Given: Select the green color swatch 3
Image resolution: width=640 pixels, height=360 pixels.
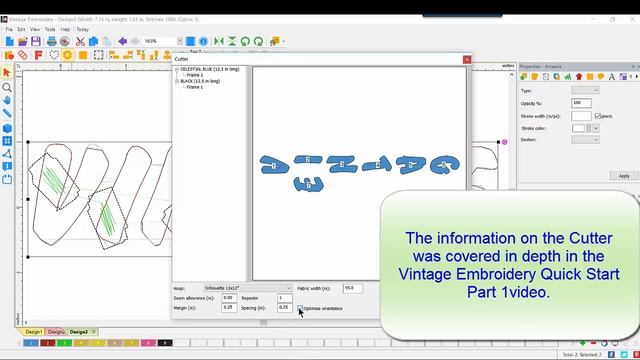Looking at the screenshot, I should click(x=64, y=343).
